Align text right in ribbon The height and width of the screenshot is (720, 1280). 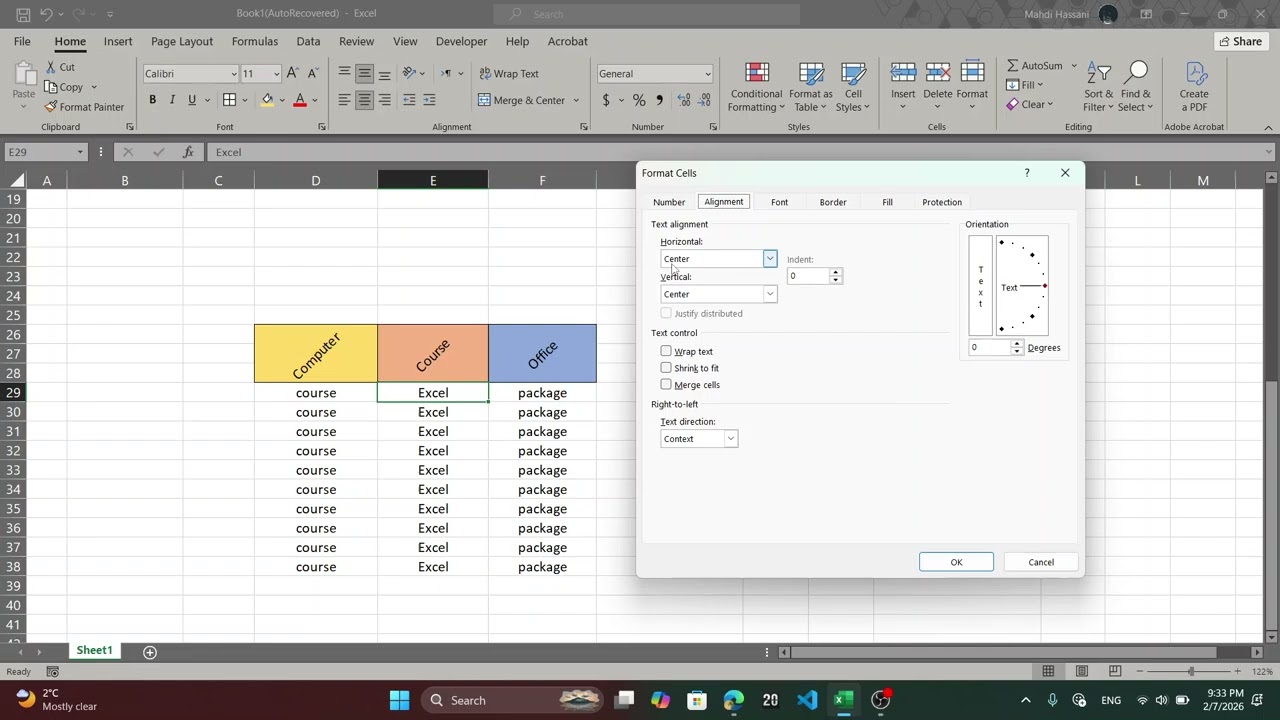pyautogui.click(x=384, y=100)
